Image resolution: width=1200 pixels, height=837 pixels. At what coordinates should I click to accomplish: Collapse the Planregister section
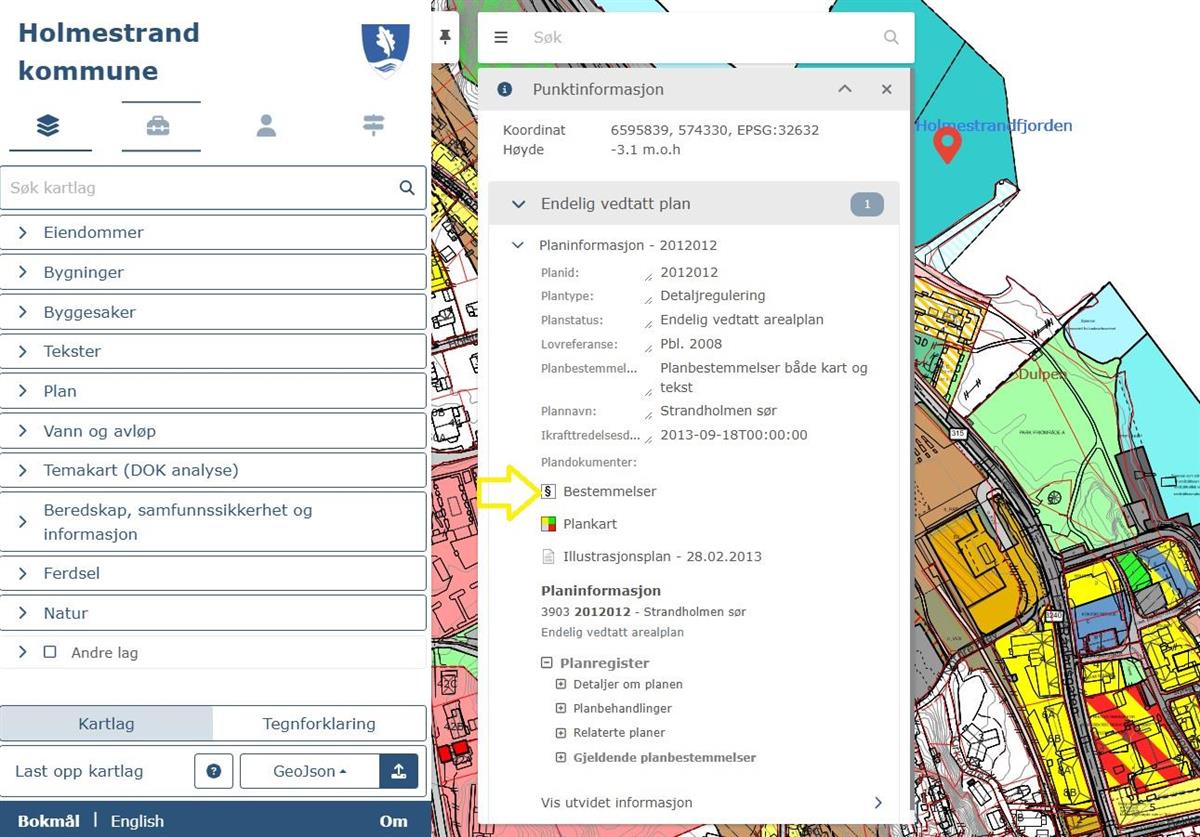[x=547, y=663]
